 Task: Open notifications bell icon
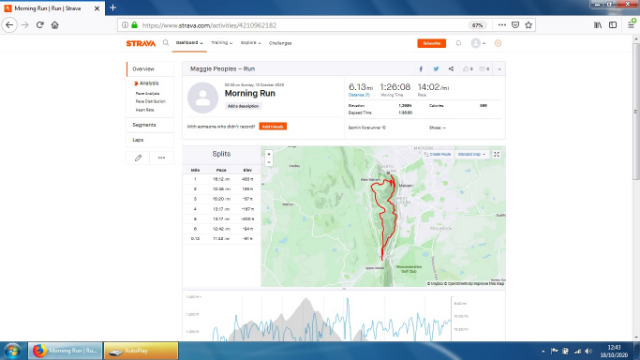[x=458, y=43]
